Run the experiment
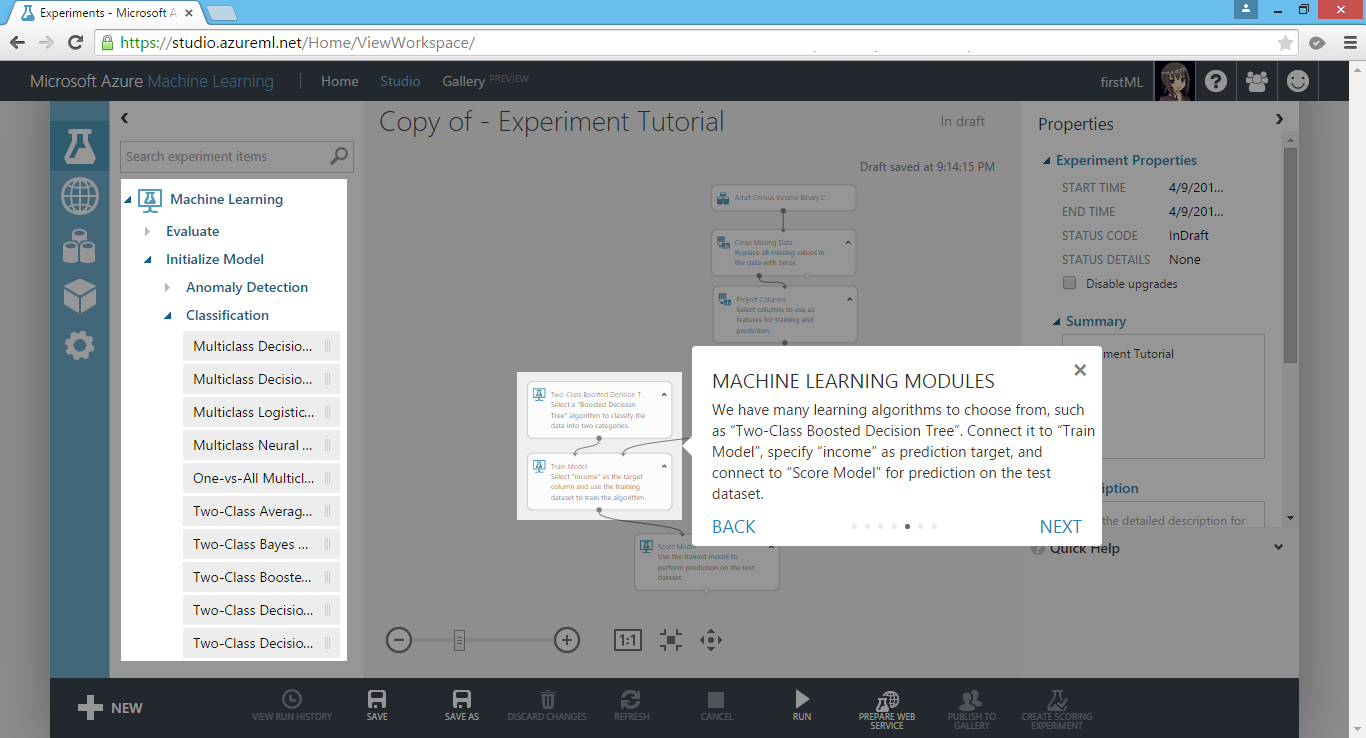 [802, 705]
